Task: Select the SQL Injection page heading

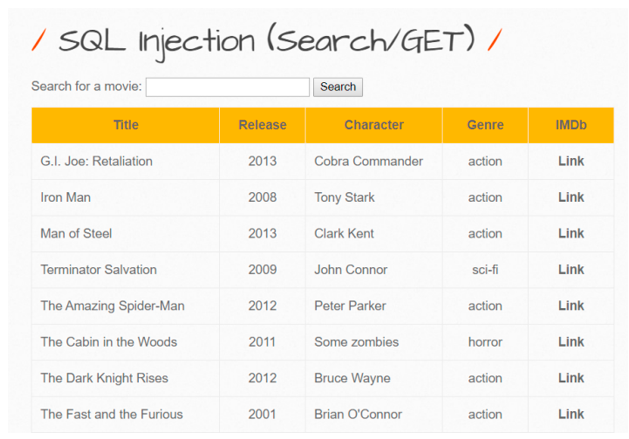Action: [266, 41]
